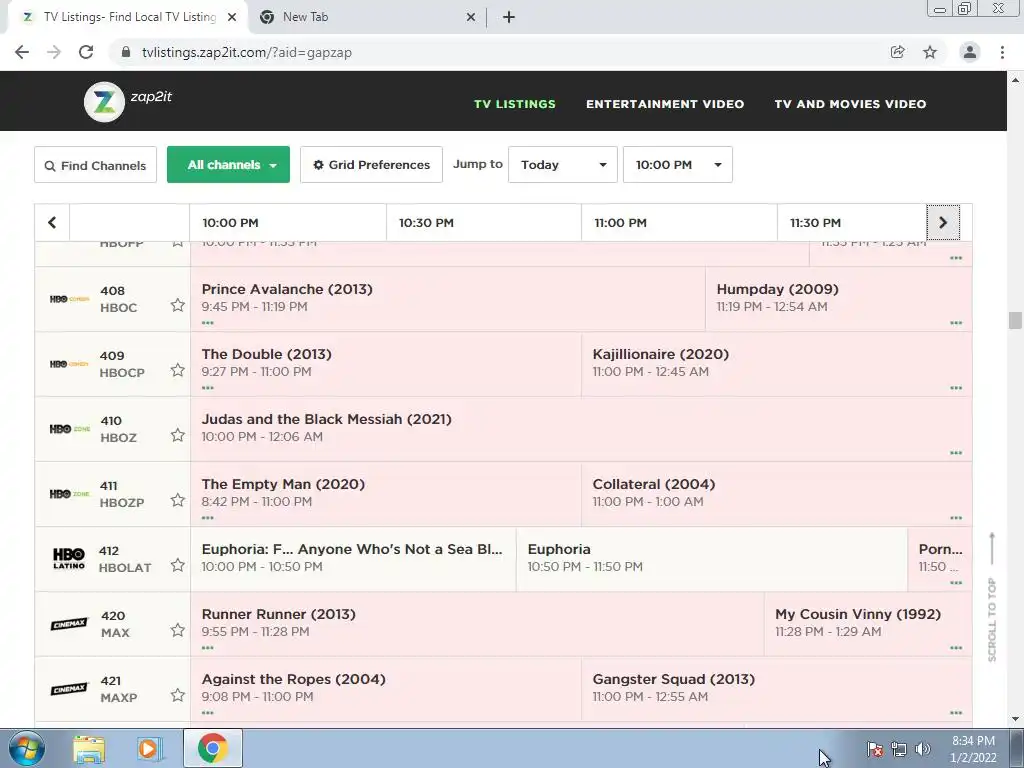Favorite channel 412 HBOLAT star
1024x768 pixels.
178,565
